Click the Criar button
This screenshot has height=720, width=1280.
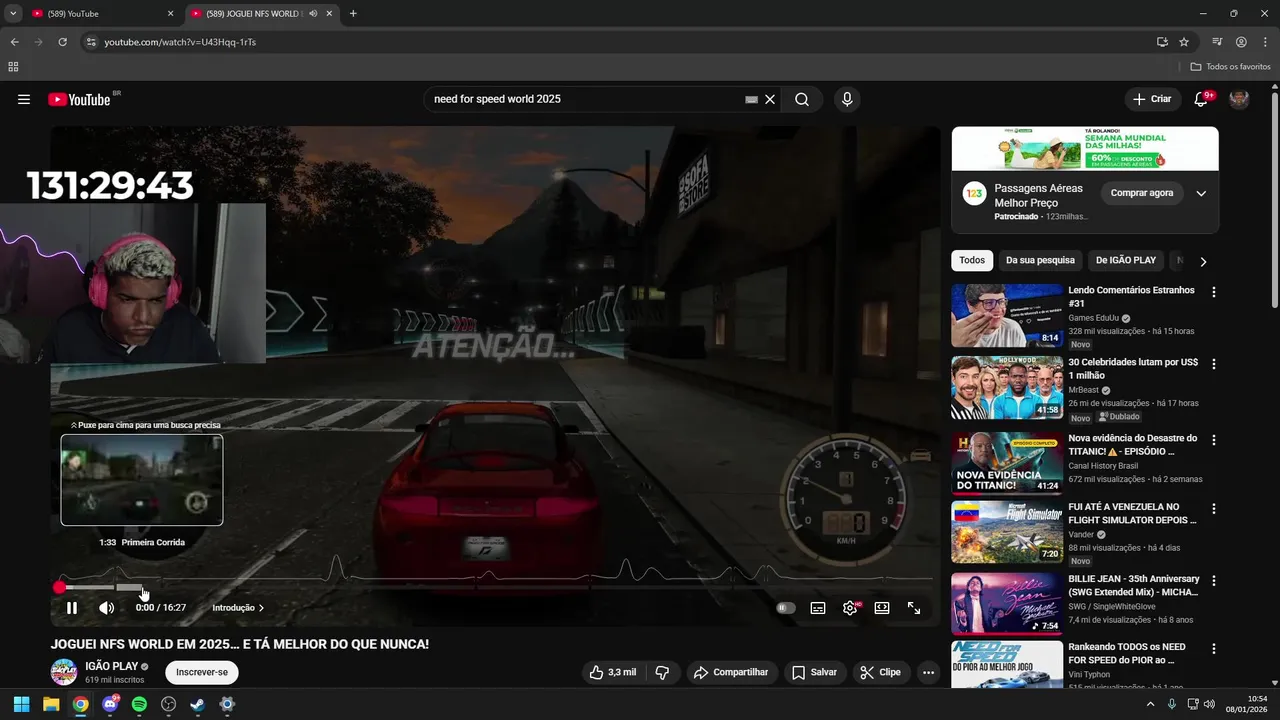coord(1152,99)
